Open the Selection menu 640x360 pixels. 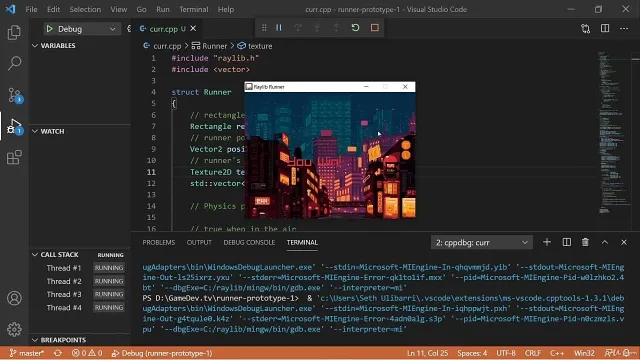(85, 9)
